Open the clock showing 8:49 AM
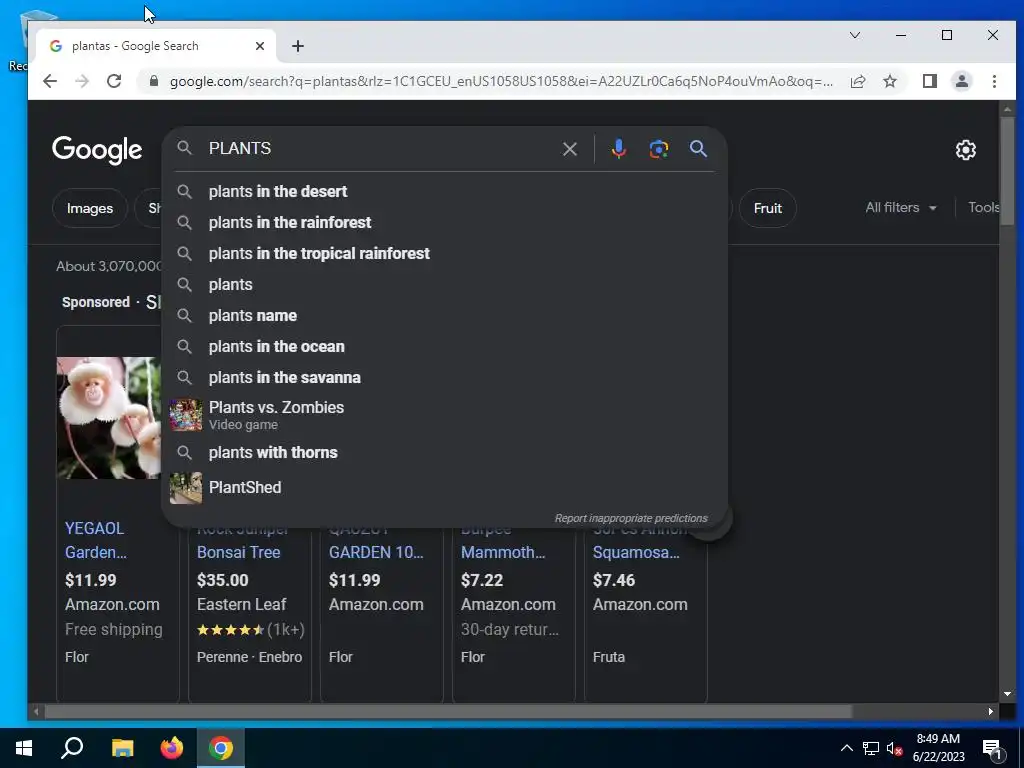Image resolution: width=1024 pixels, height=768 pixels. coord(938,748)
